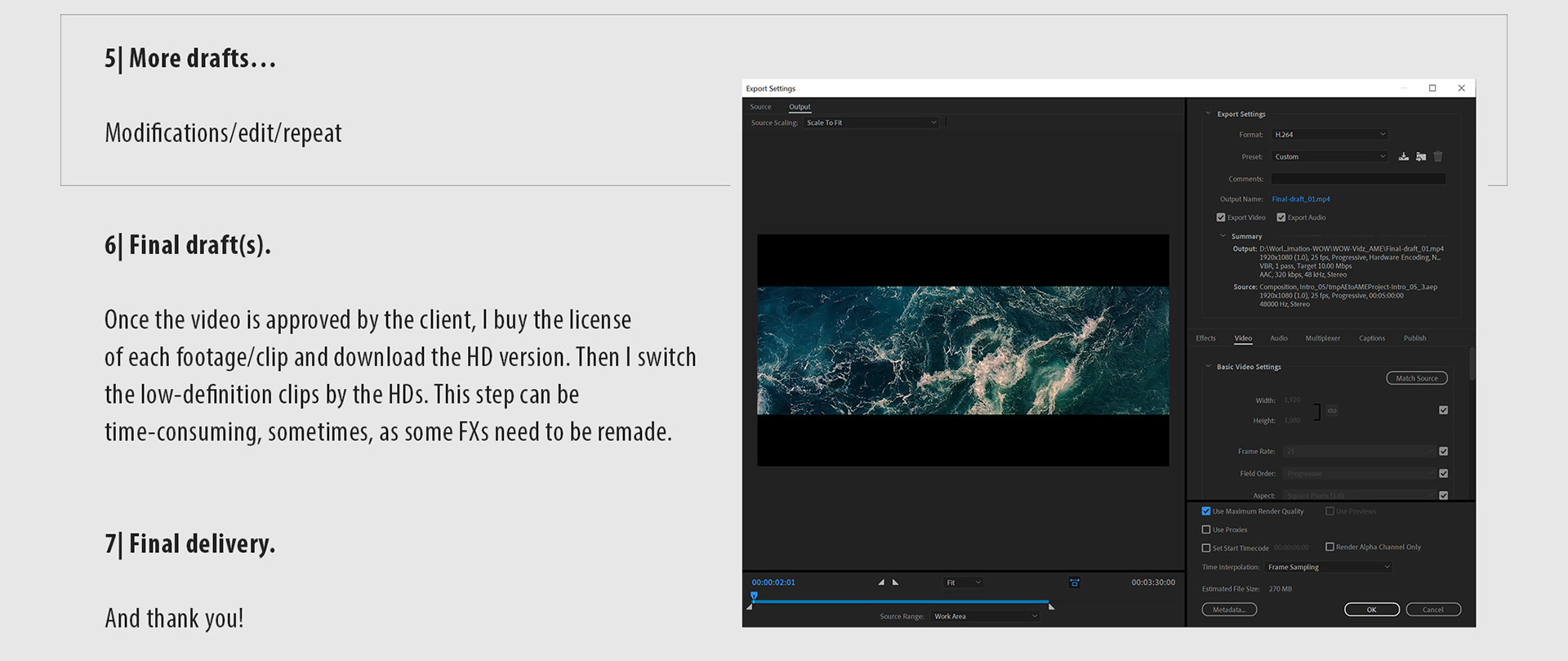Click the blue work area timeline bar
The height and width of the screenshot is (661, 1568).
902,601
